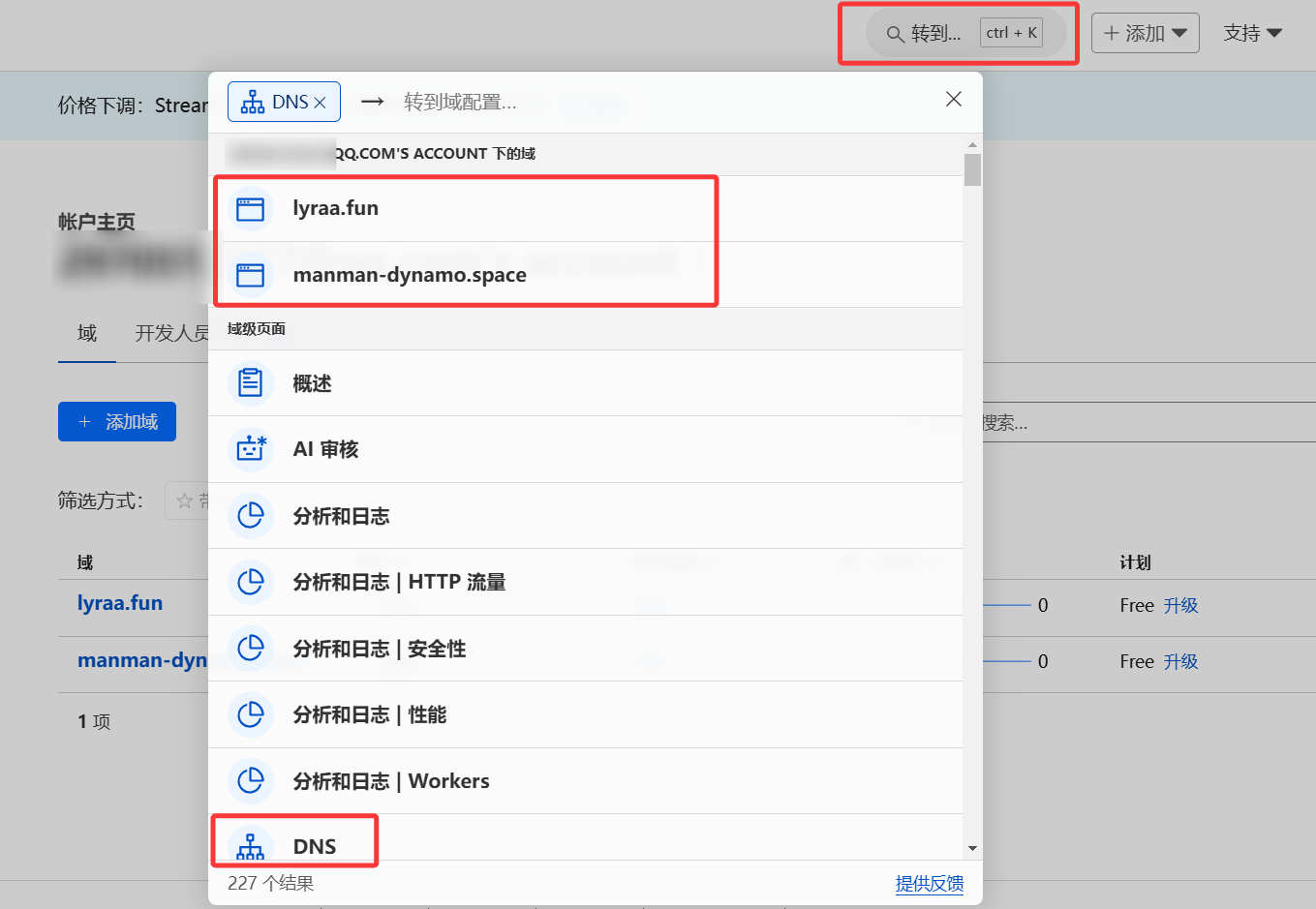Open 分析和日志 | 性能
Viewport: 1316px width, 909px height.
[x=586, y=714]
